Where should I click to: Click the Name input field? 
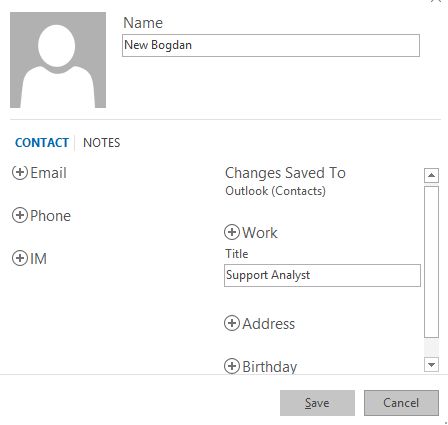pos(271,45)
